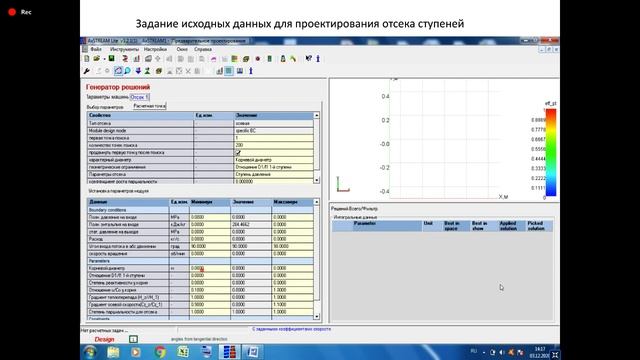Click the Module design mode value cell
The image size is (640, 360).
coord(274,131)
